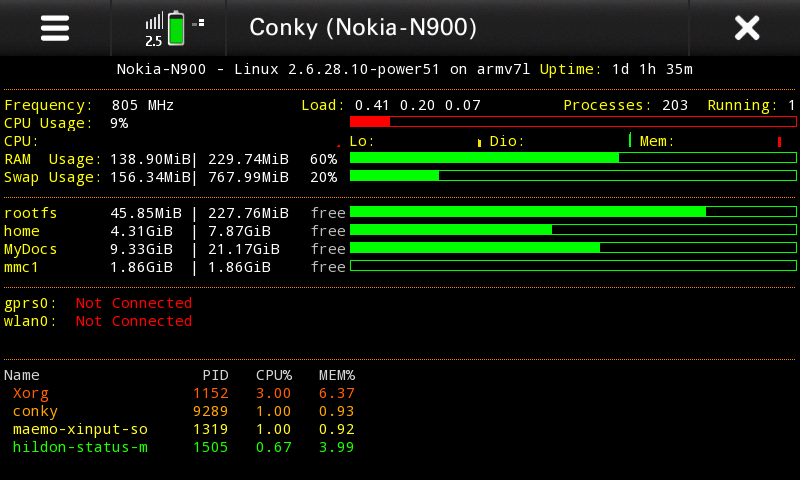
Task: Click the Swap usage progress bar
Action: [x=573, y=175]
